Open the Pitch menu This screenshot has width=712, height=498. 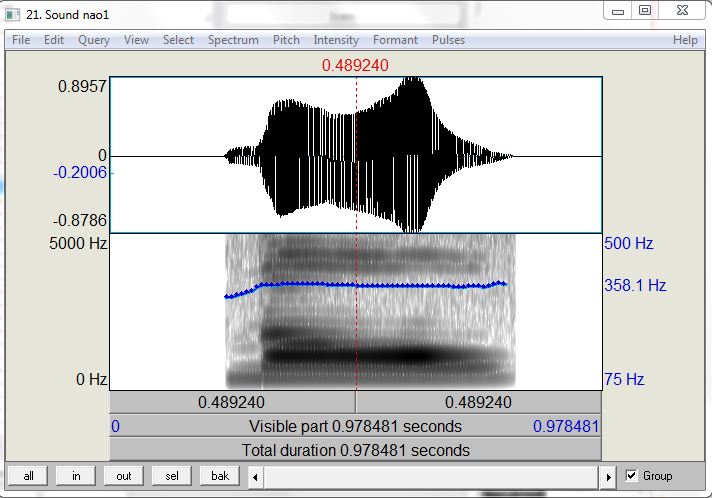[x=286, y=40]
